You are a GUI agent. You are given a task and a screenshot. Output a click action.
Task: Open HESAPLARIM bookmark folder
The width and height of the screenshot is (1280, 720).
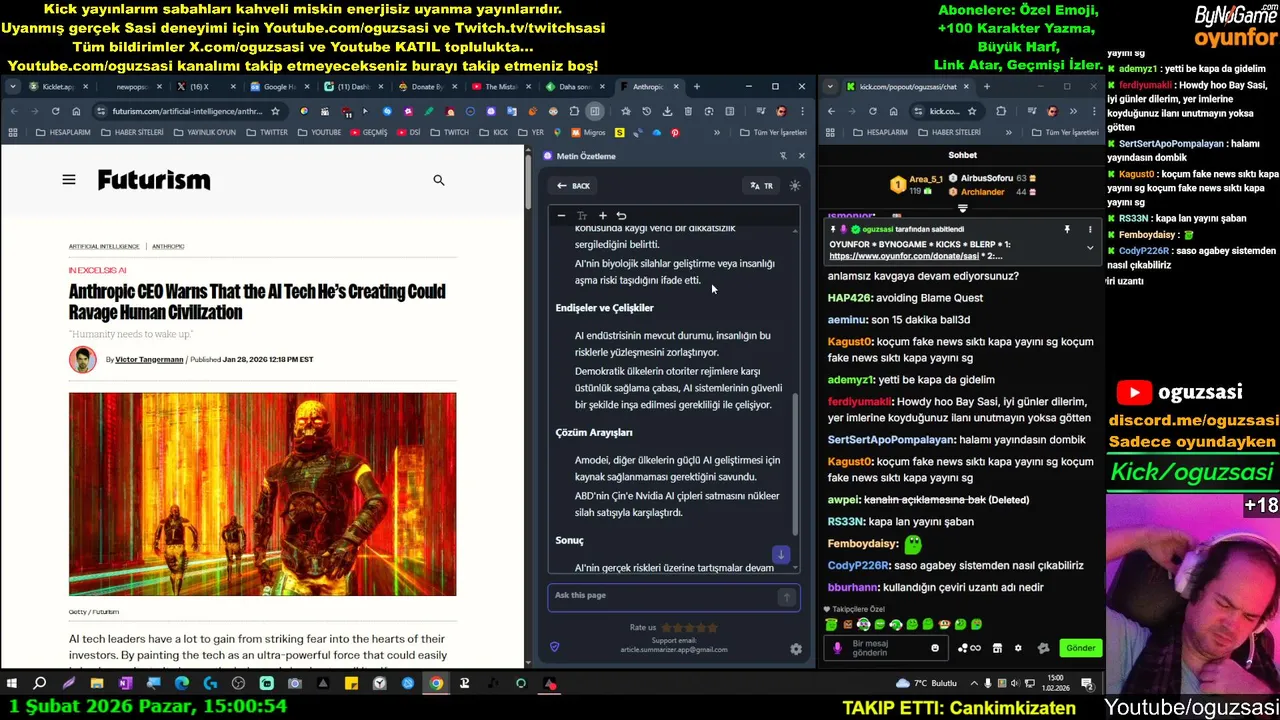coord(65,132)
